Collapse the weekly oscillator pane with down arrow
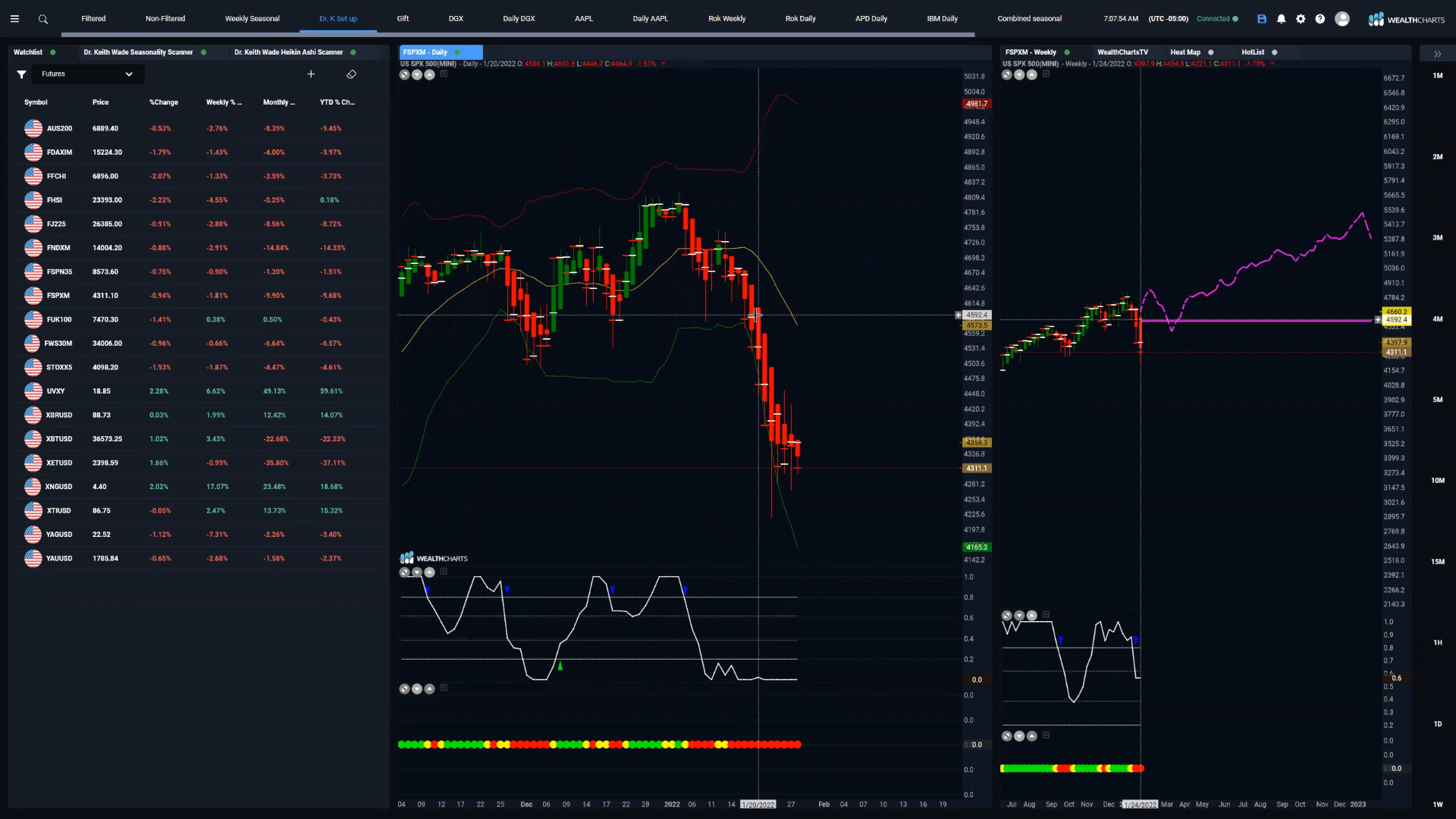1456x819 pixels. 1019,616
